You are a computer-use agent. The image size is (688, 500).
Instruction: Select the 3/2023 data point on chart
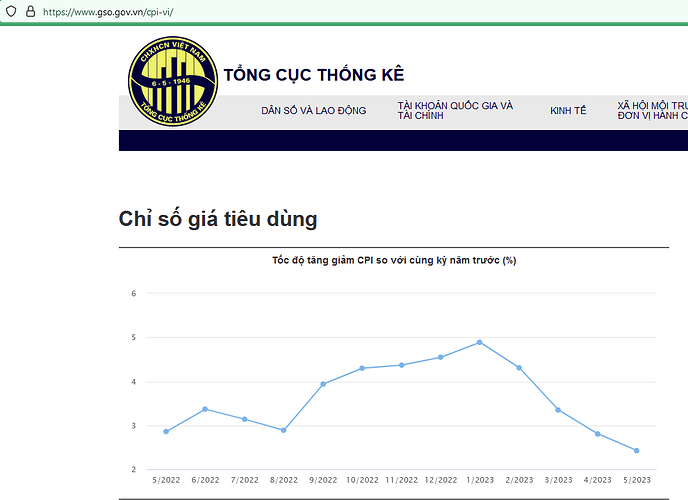pyautogui.click(x=558, y=410)
